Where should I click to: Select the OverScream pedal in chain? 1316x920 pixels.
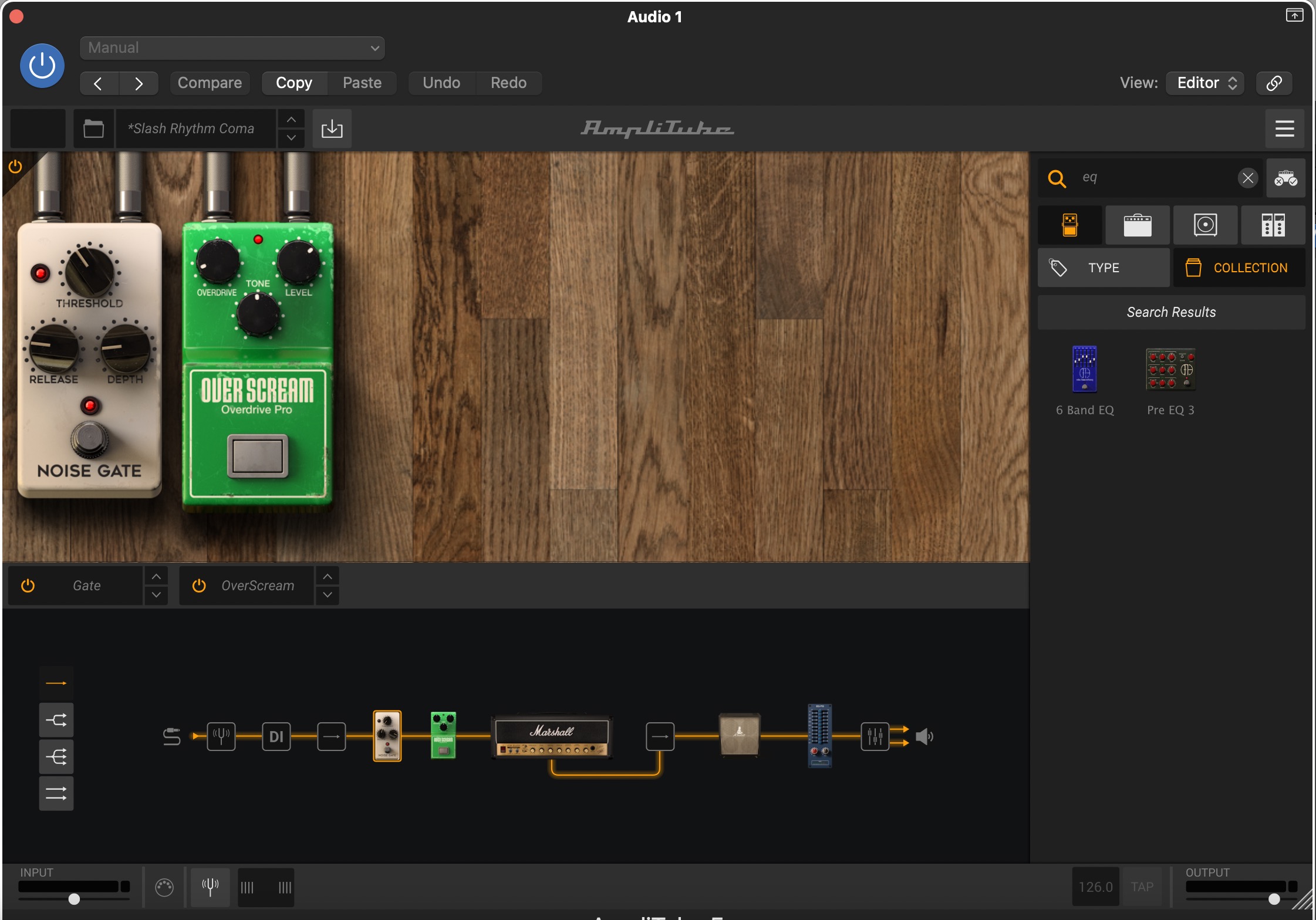[443, 736]
